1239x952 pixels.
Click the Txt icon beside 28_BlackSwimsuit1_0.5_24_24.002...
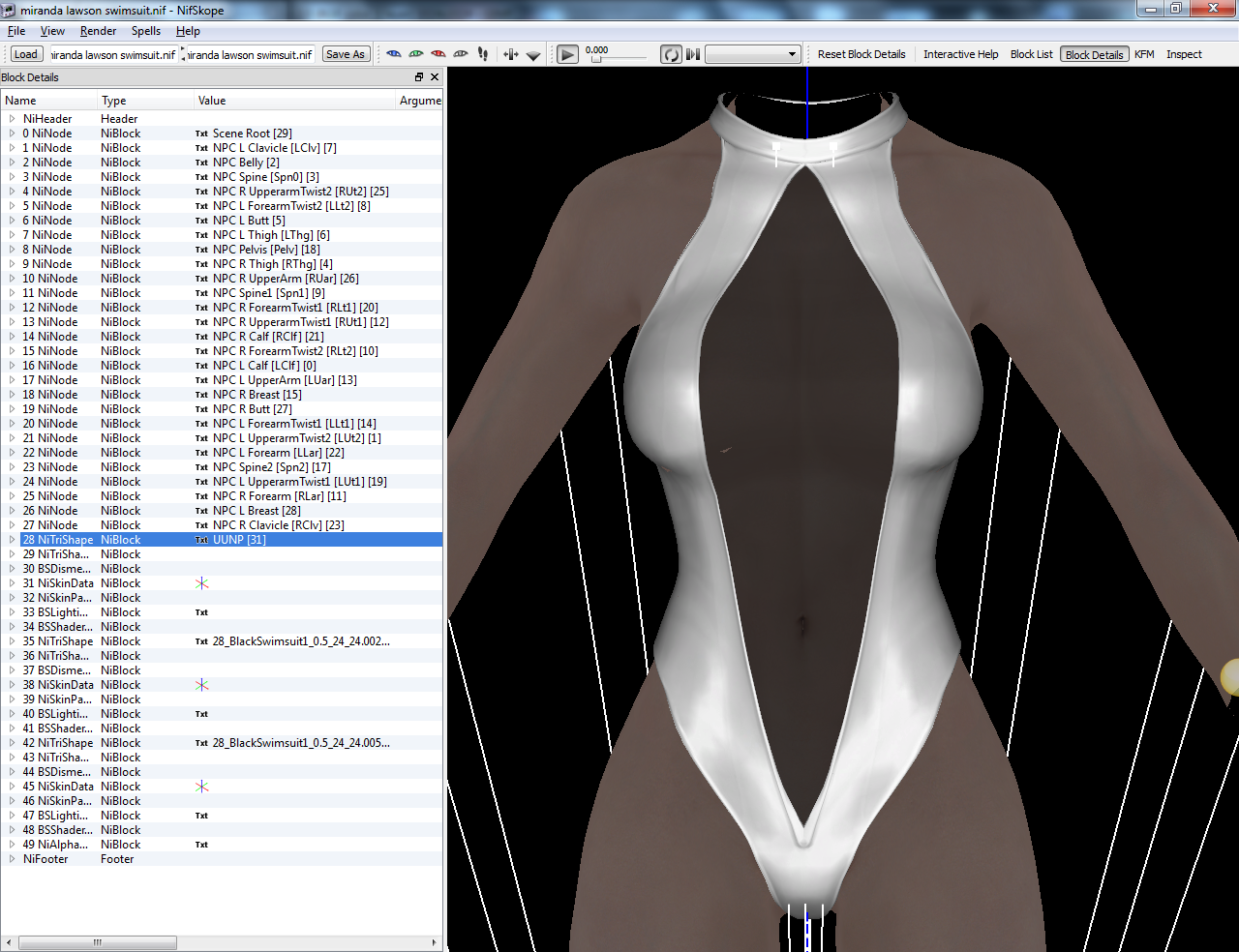point(201,641)
